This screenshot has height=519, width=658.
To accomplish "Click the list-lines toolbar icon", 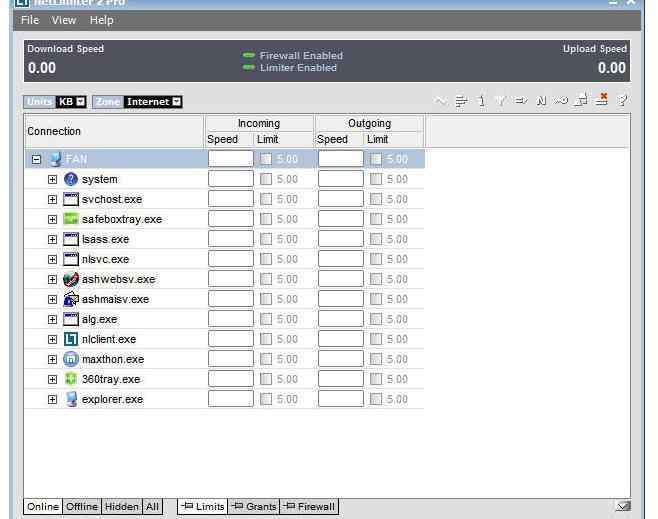I will [462, 101].
